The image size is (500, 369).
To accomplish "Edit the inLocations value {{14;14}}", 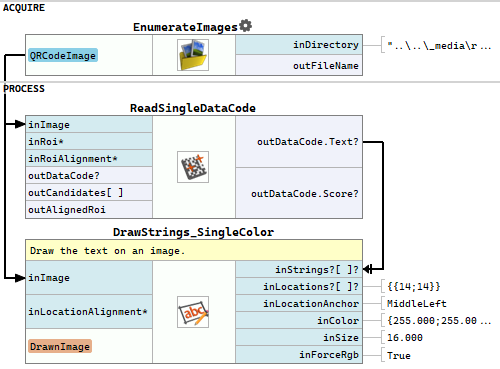I will 414,286.
